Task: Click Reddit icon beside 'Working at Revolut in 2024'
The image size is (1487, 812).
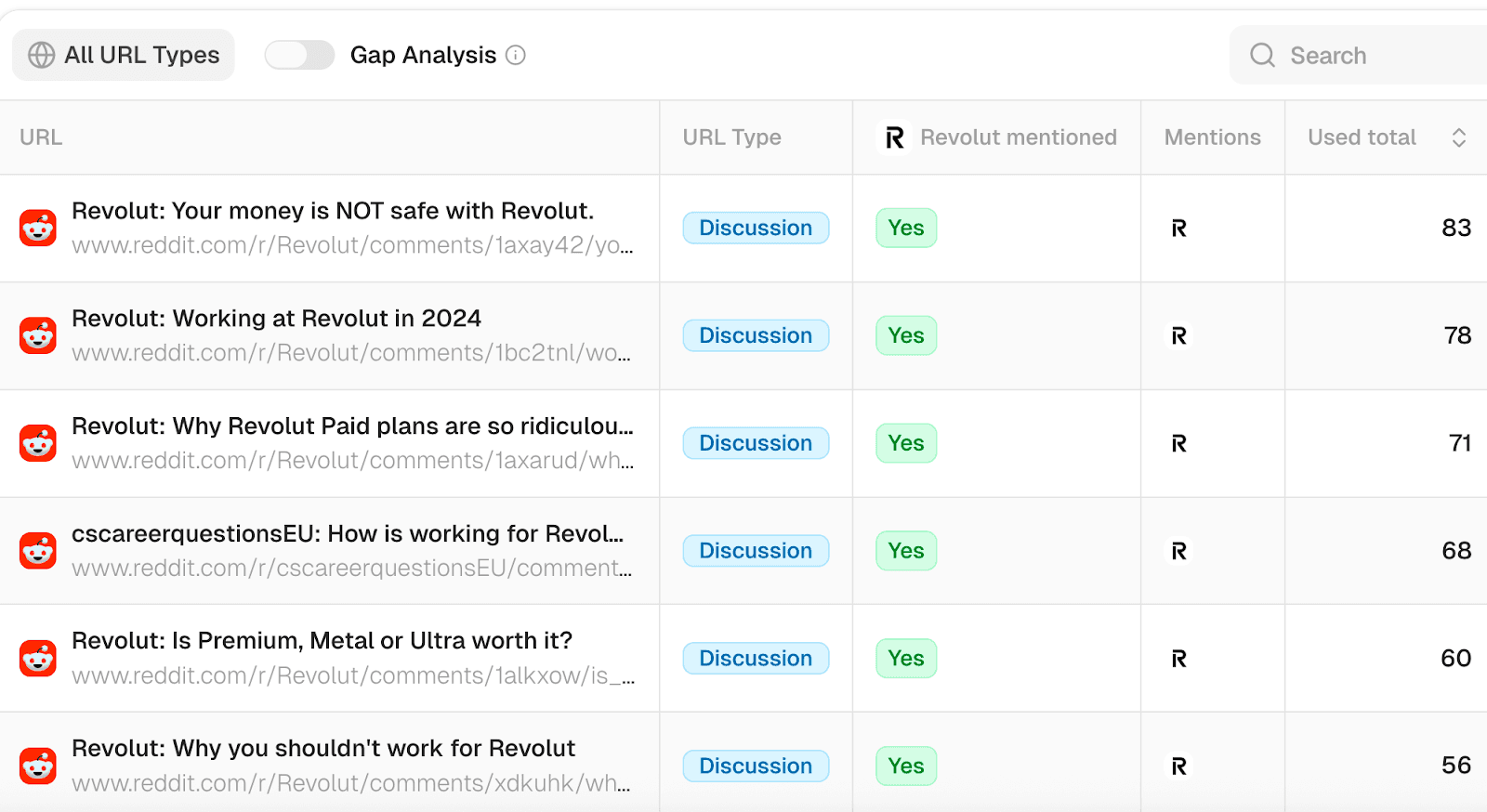Action: pyautogui.click(x=38, y=335)
